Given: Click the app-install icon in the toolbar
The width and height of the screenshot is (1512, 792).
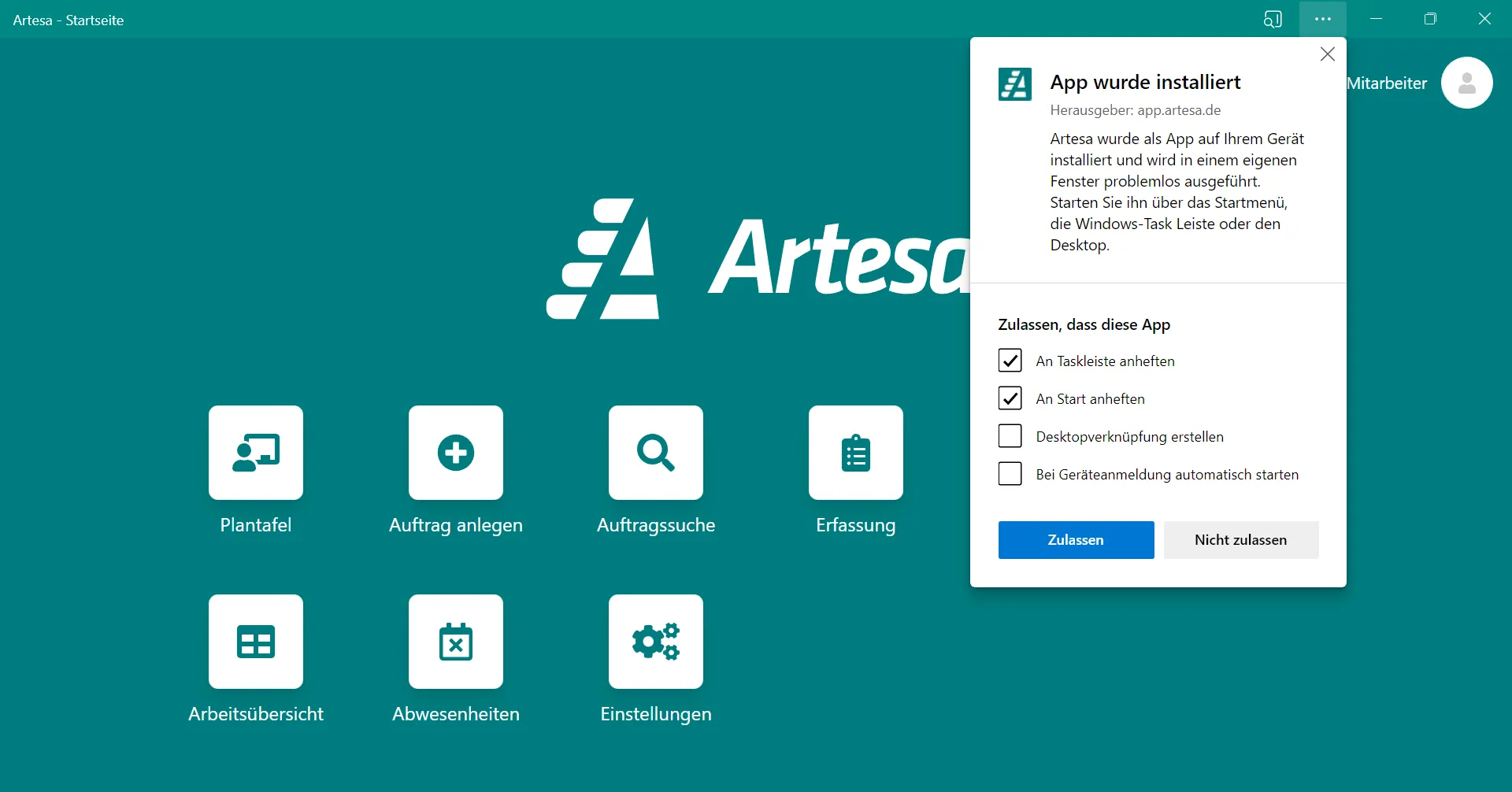Looking at the screenshot, I should pos(1273,19).
